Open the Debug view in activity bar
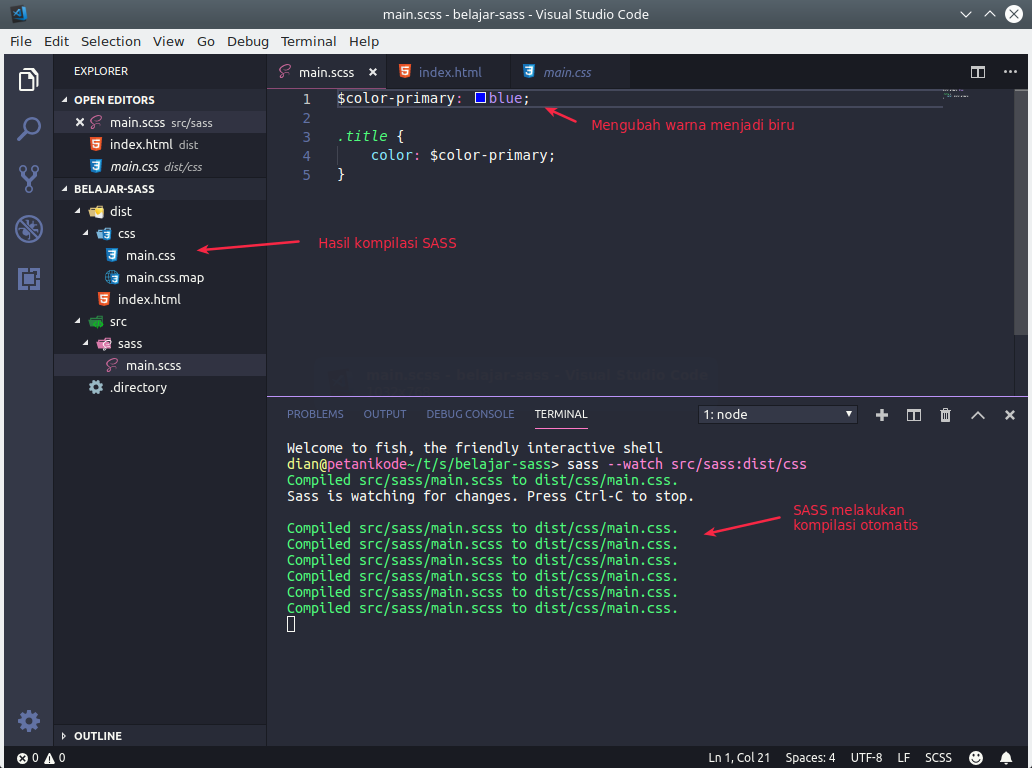The height and width of the screenshot is (768, 1032). pos(29,229)
